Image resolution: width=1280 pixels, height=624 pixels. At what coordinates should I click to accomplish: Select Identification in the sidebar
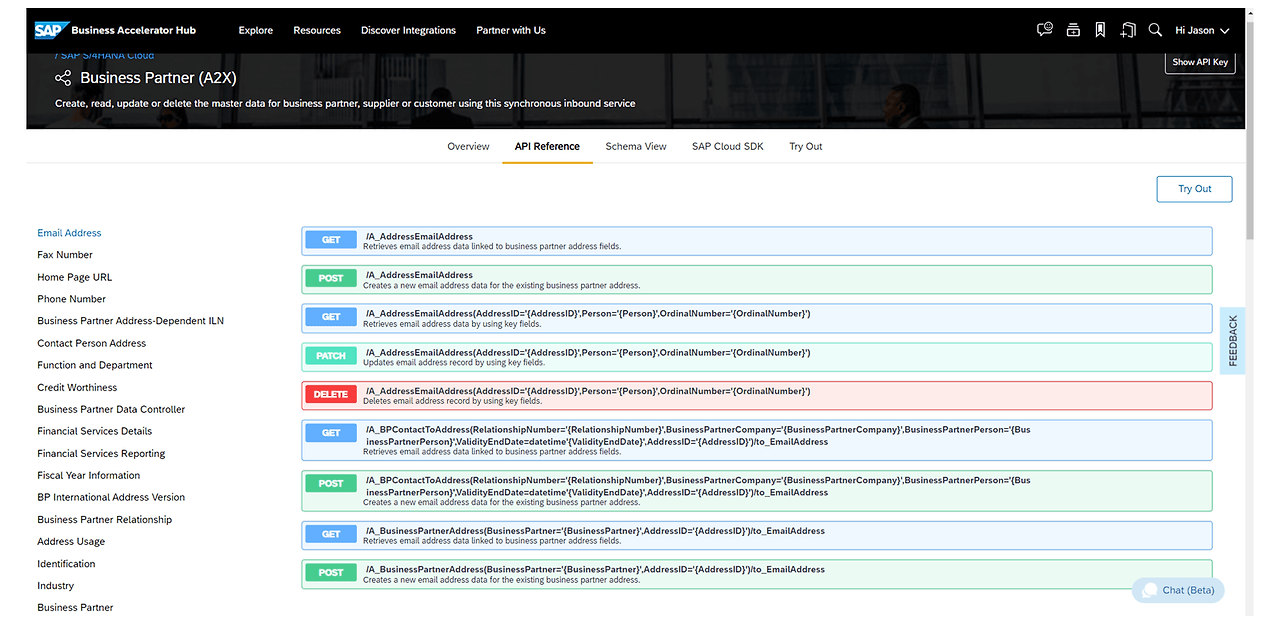(66, 563)
